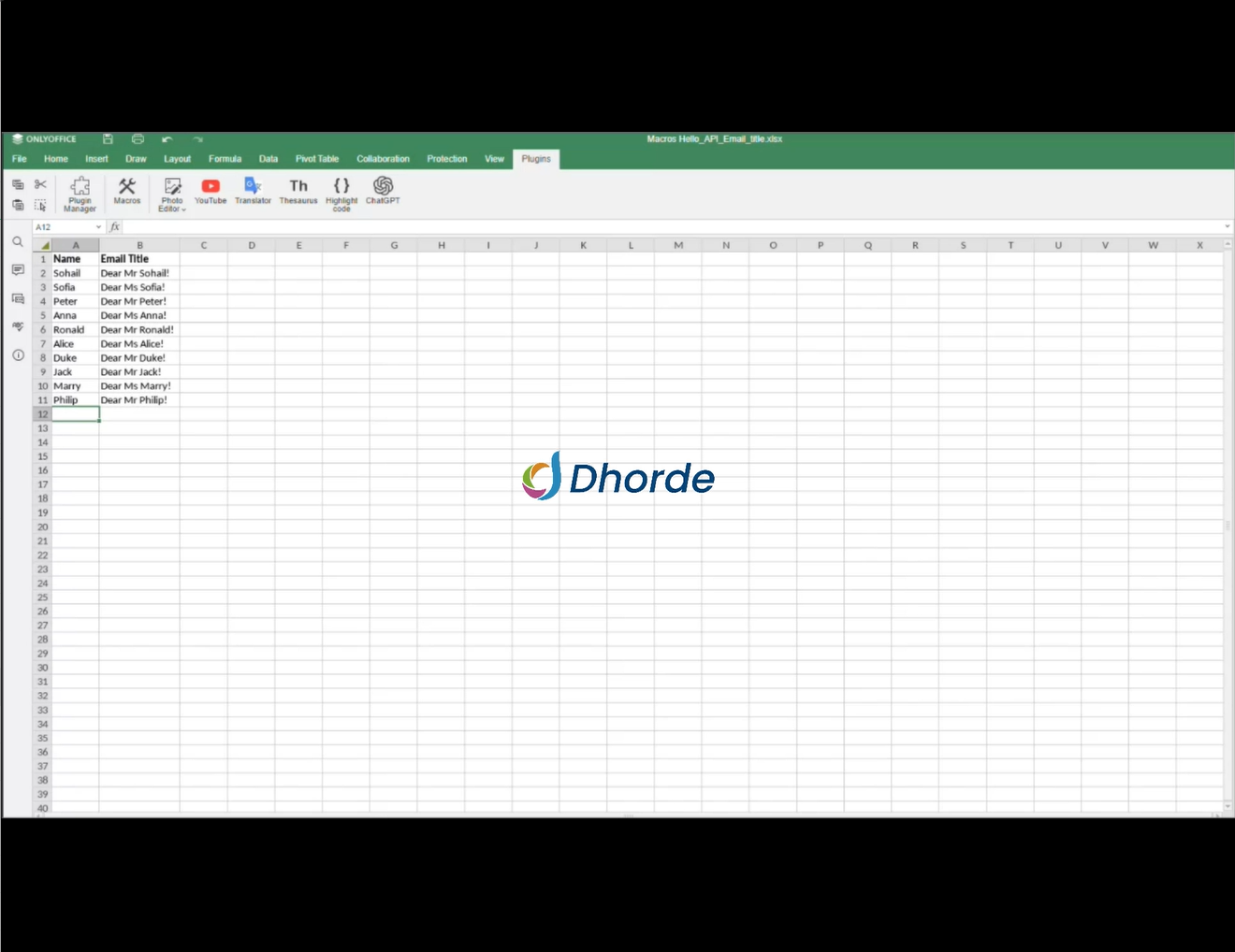Image resolution: width=1235 pixels, height=952 pixels.
Task: Open the Thesaurus plugin
Action: (x=298, y=191)
